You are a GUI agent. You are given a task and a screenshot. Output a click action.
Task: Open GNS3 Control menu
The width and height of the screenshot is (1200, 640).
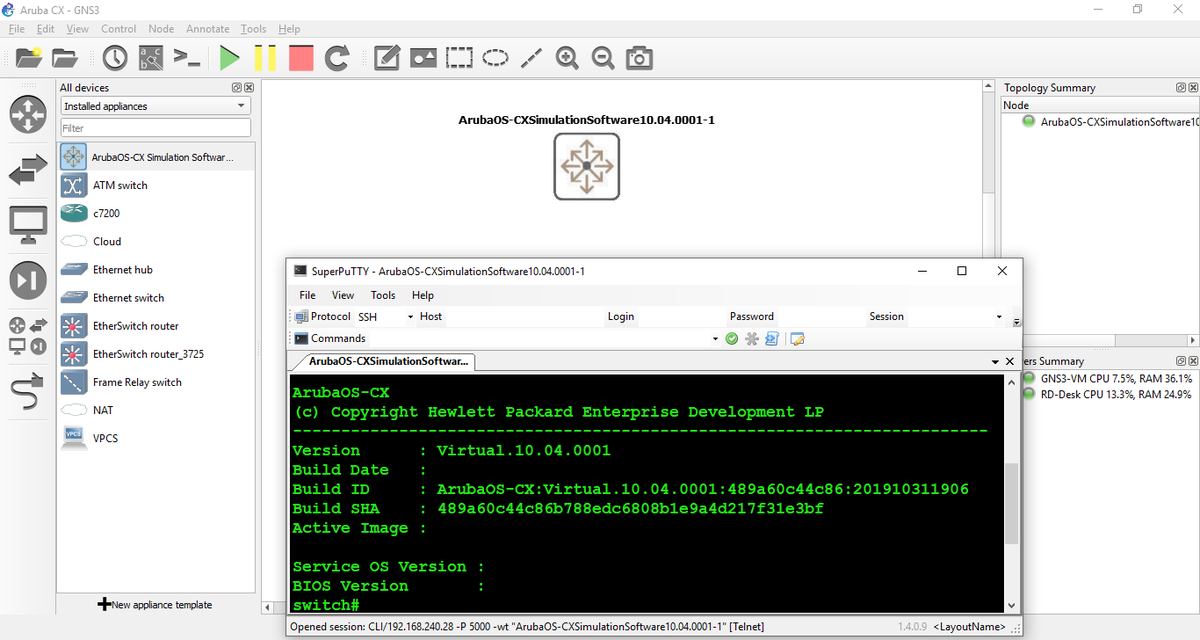pyautogui.click(x=118, y=29)
